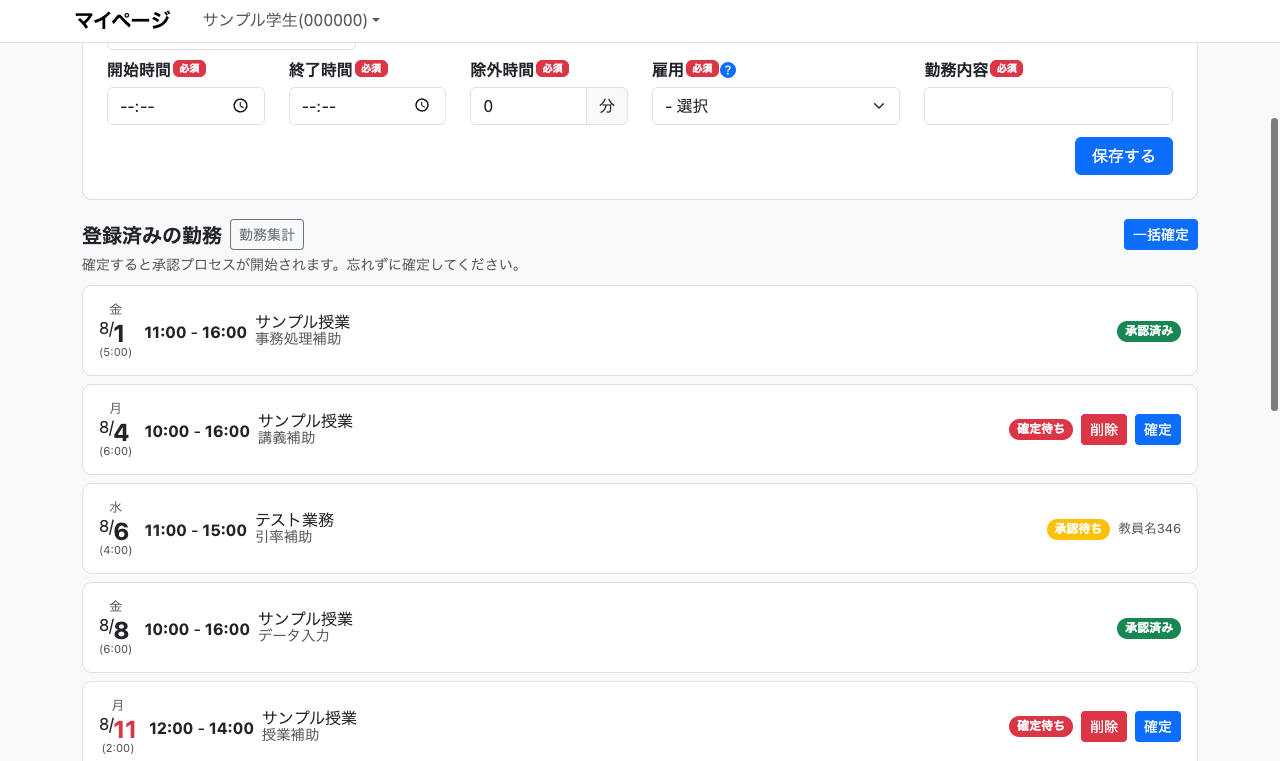Click the 確定待ち badge on 8/11 entry
The image size is (1280, 761).
[1041, 727]
